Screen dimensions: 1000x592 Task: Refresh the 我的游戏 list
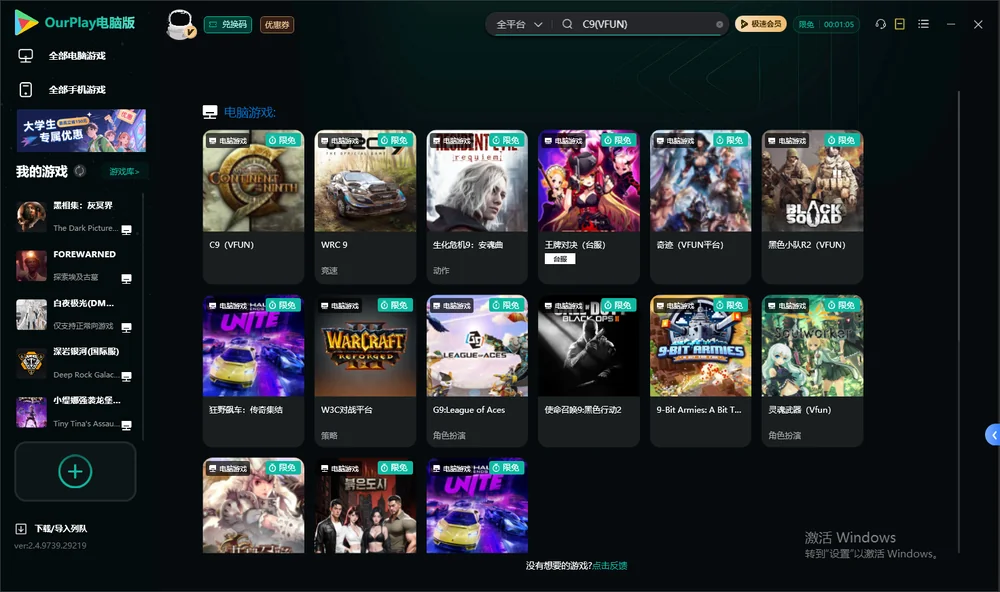[x=80, y=171]
